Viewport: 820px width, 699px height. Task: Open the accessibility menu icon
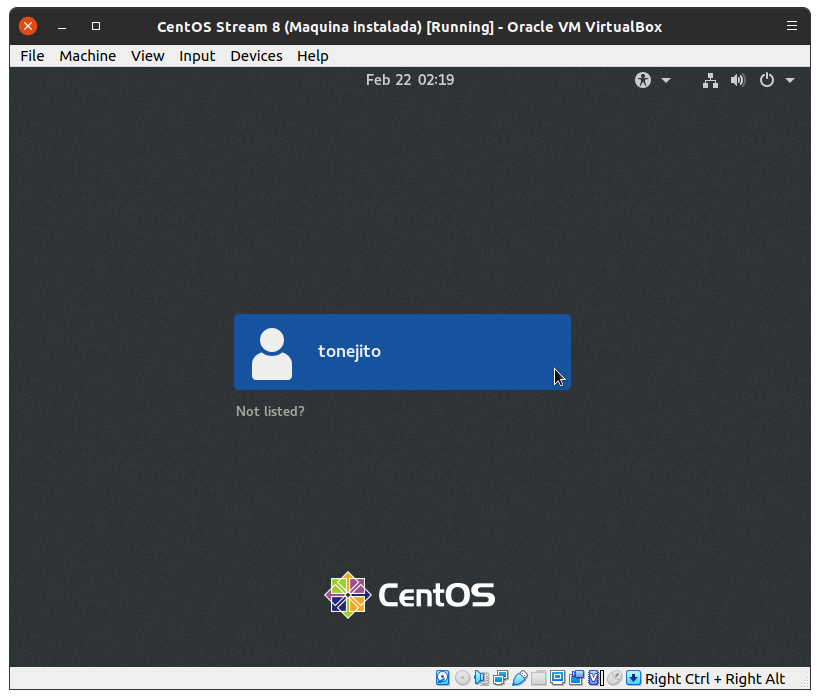pyautogui.click(x=643, y=80)
